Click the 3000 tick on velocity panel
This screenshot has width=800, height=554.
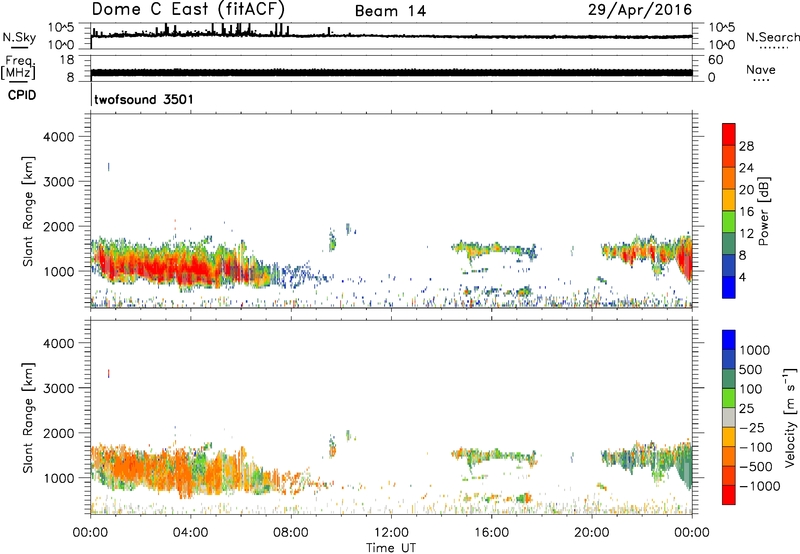(59, 388)
